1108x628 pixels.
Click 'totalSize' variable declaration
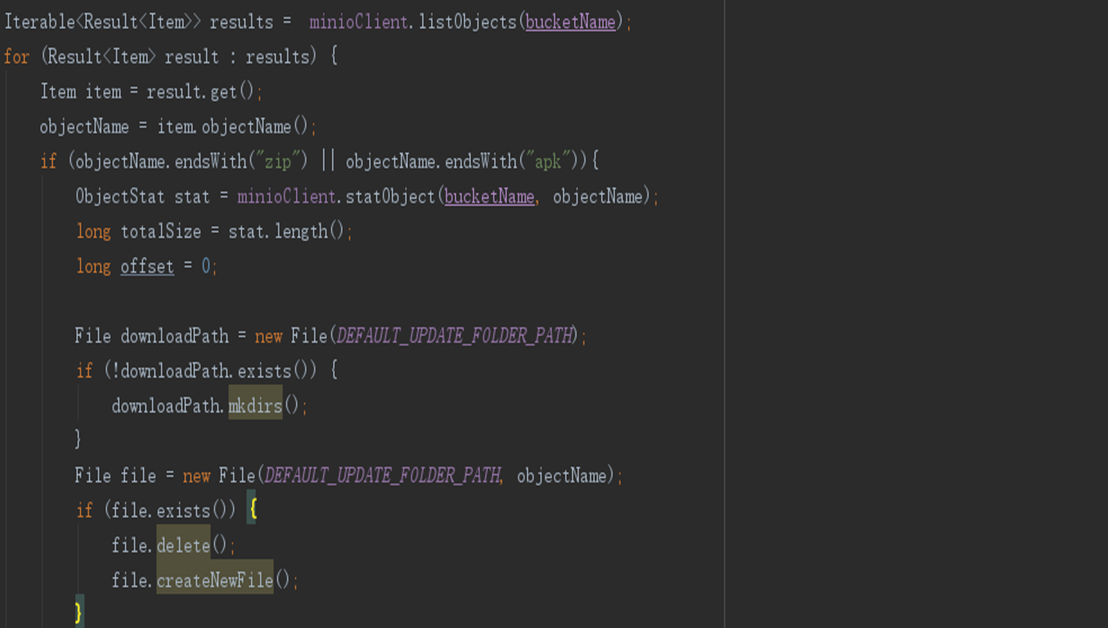click(160, 232)
